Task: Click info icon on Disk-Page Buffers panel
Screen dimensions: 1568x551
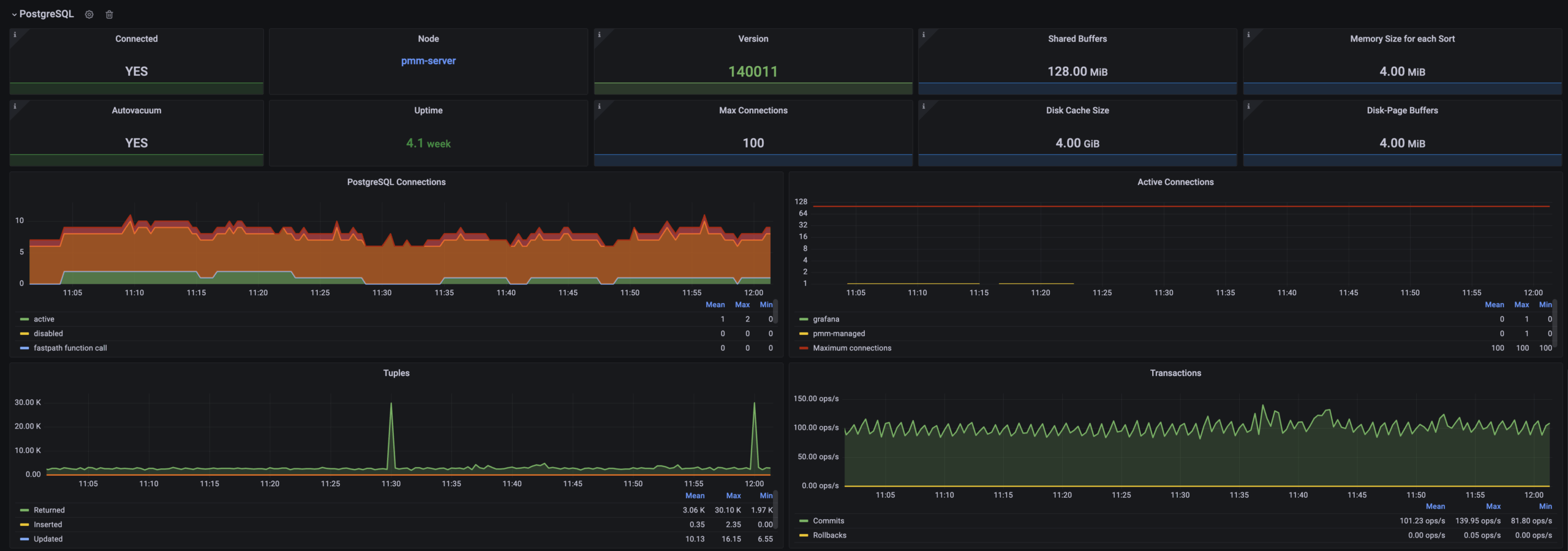Action: coord(1248,107)
